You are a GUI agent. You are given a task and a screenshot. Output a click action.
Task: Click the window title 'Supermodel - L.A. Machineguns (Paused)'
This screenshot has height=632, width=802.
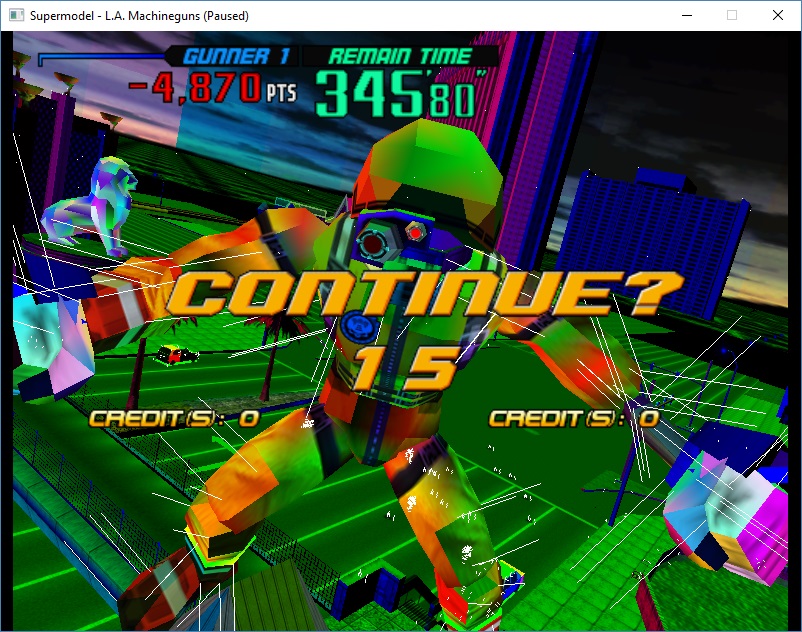tap(139, 16)
